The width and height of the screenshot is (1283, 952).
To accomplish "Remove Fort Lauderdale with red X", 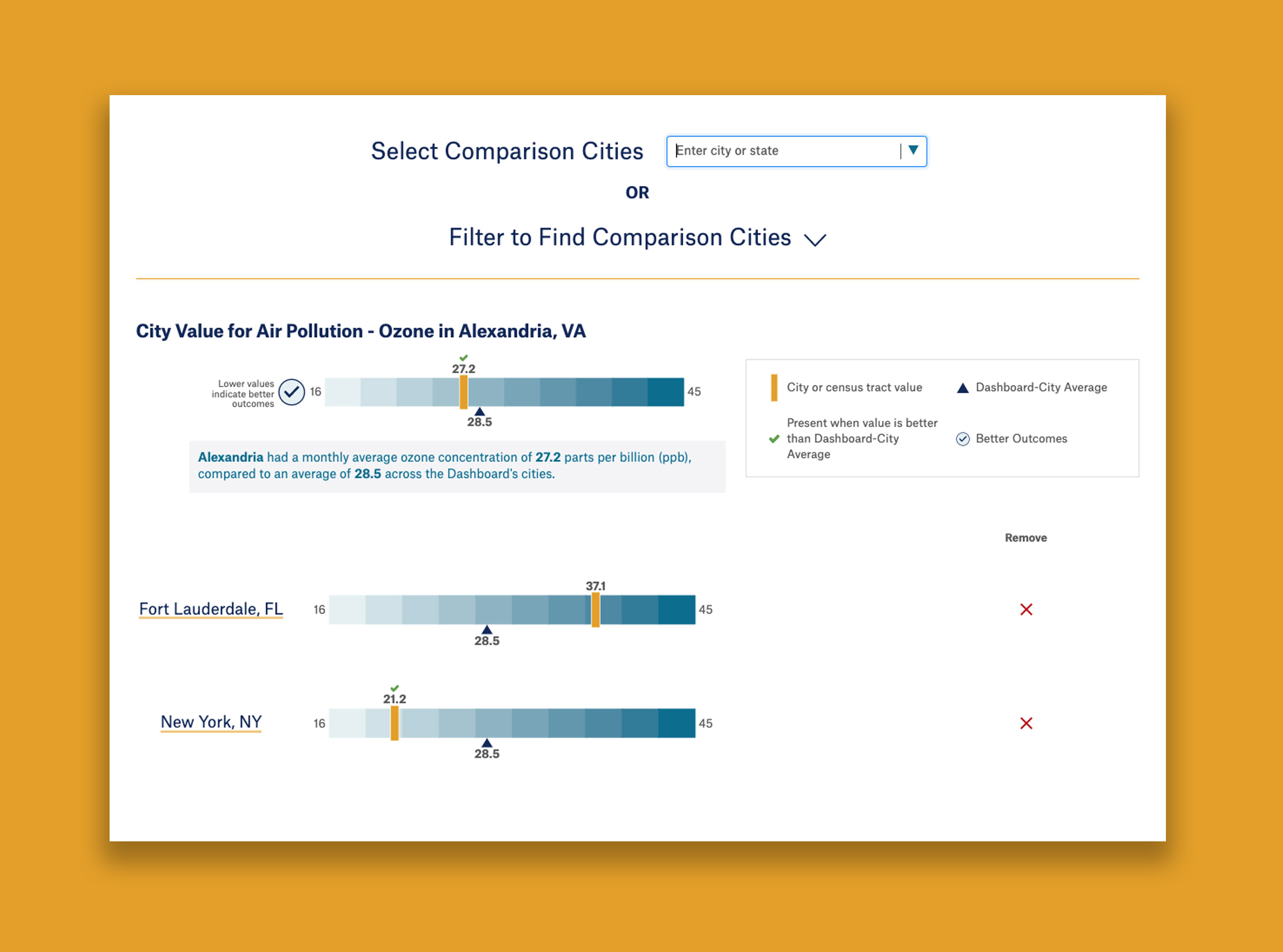I will (1026, 609).
